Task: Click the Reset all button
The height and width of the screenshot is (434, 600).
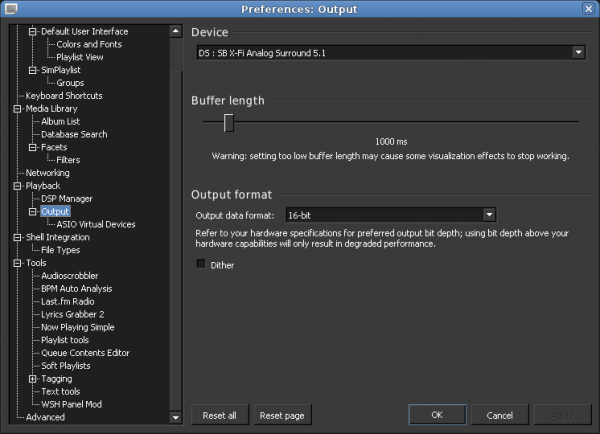Action: pos(220,415)
